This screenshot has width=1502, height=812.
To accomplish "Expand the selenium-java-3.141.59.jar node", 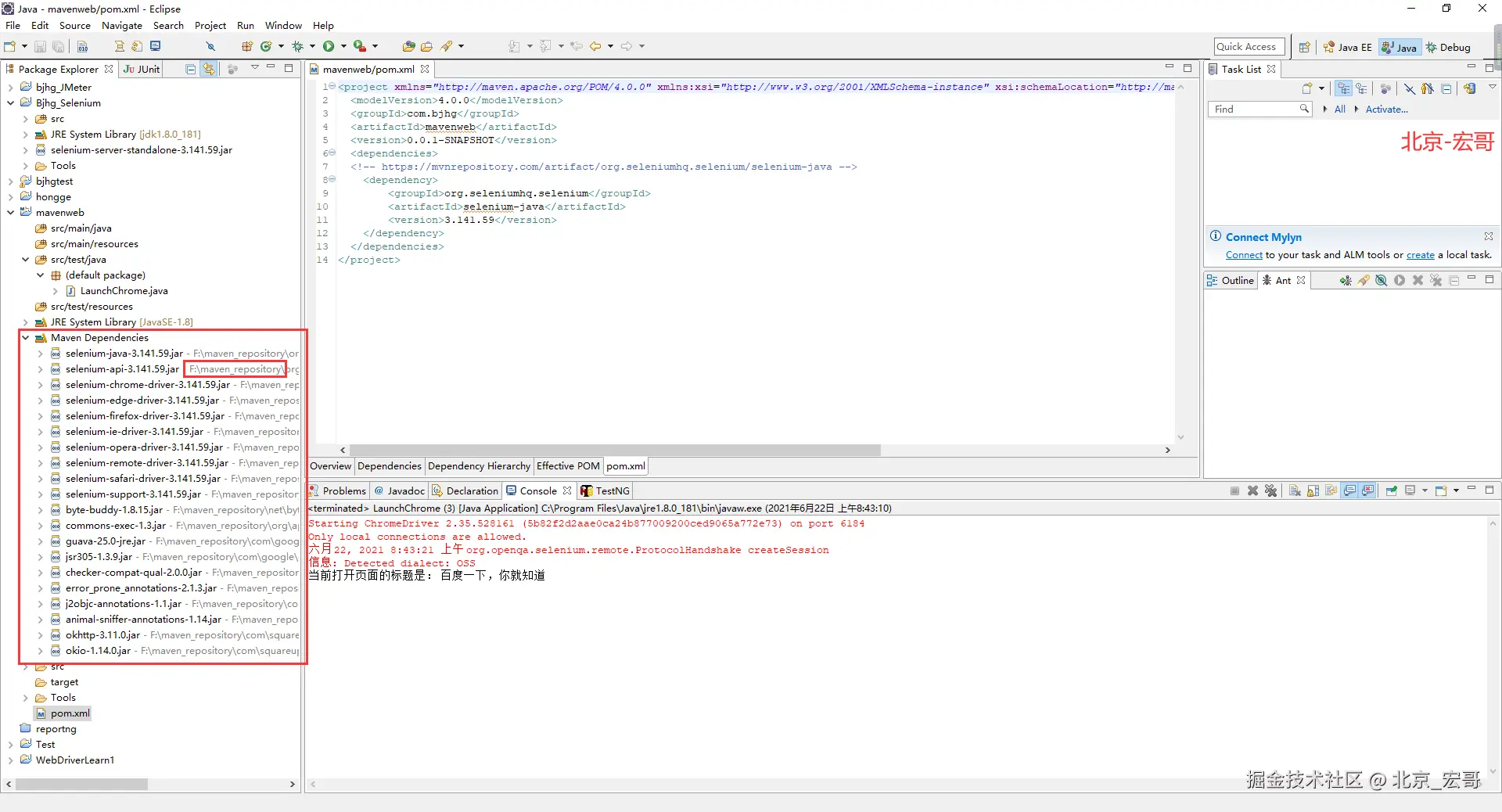I will [x=41, y=354].
